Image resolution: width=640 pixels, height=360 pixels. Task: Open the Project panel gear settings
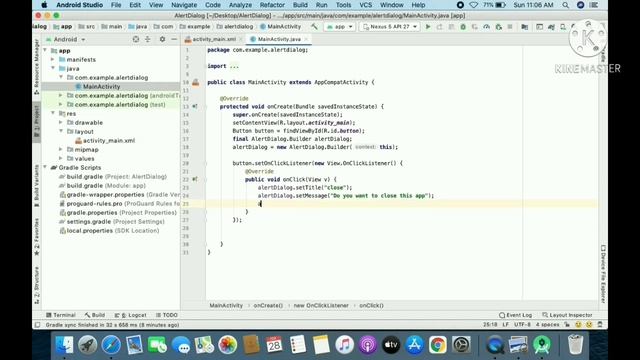(162, 39)
